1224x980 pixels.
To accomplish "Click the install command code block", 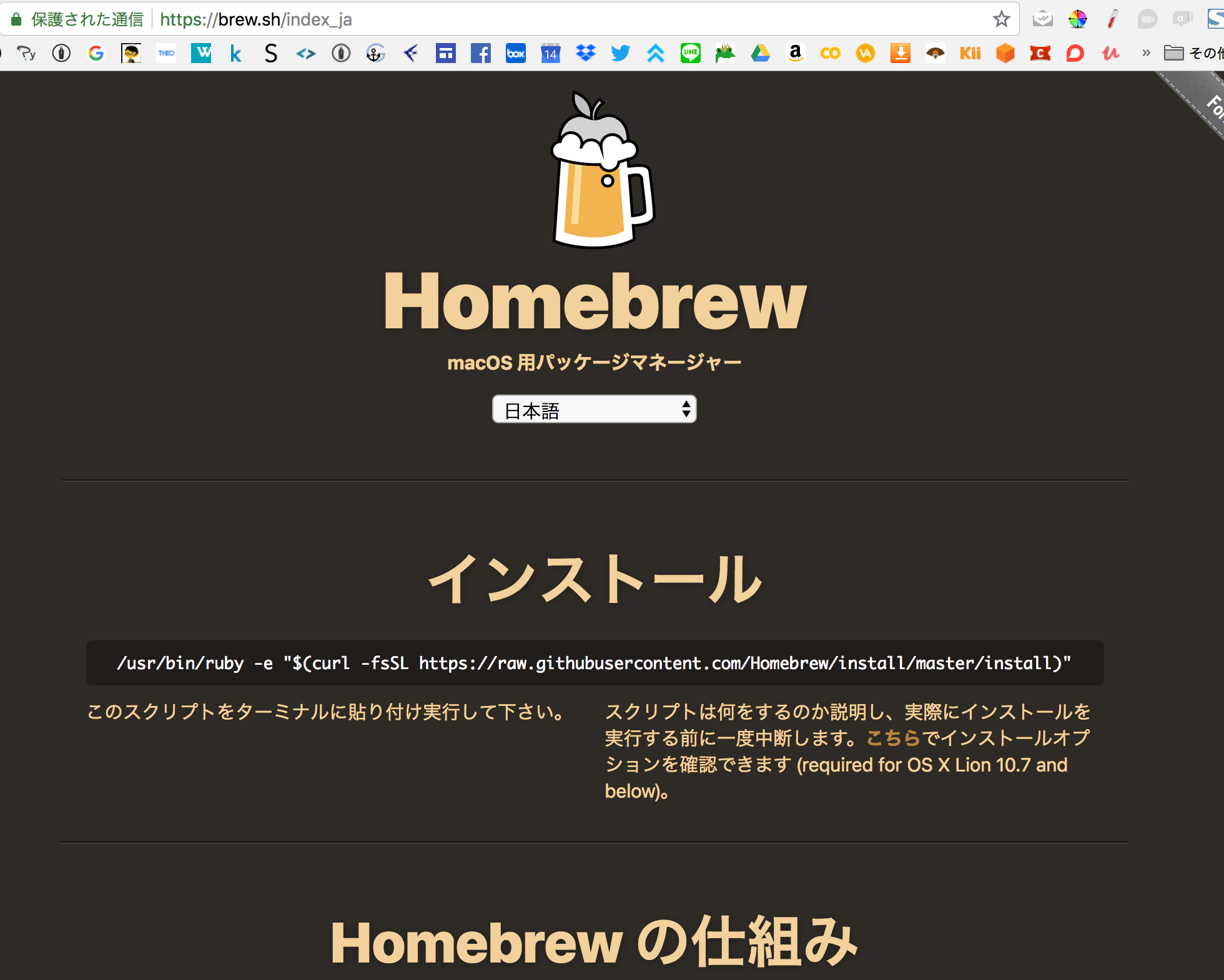I will click(x=595, y=663).
